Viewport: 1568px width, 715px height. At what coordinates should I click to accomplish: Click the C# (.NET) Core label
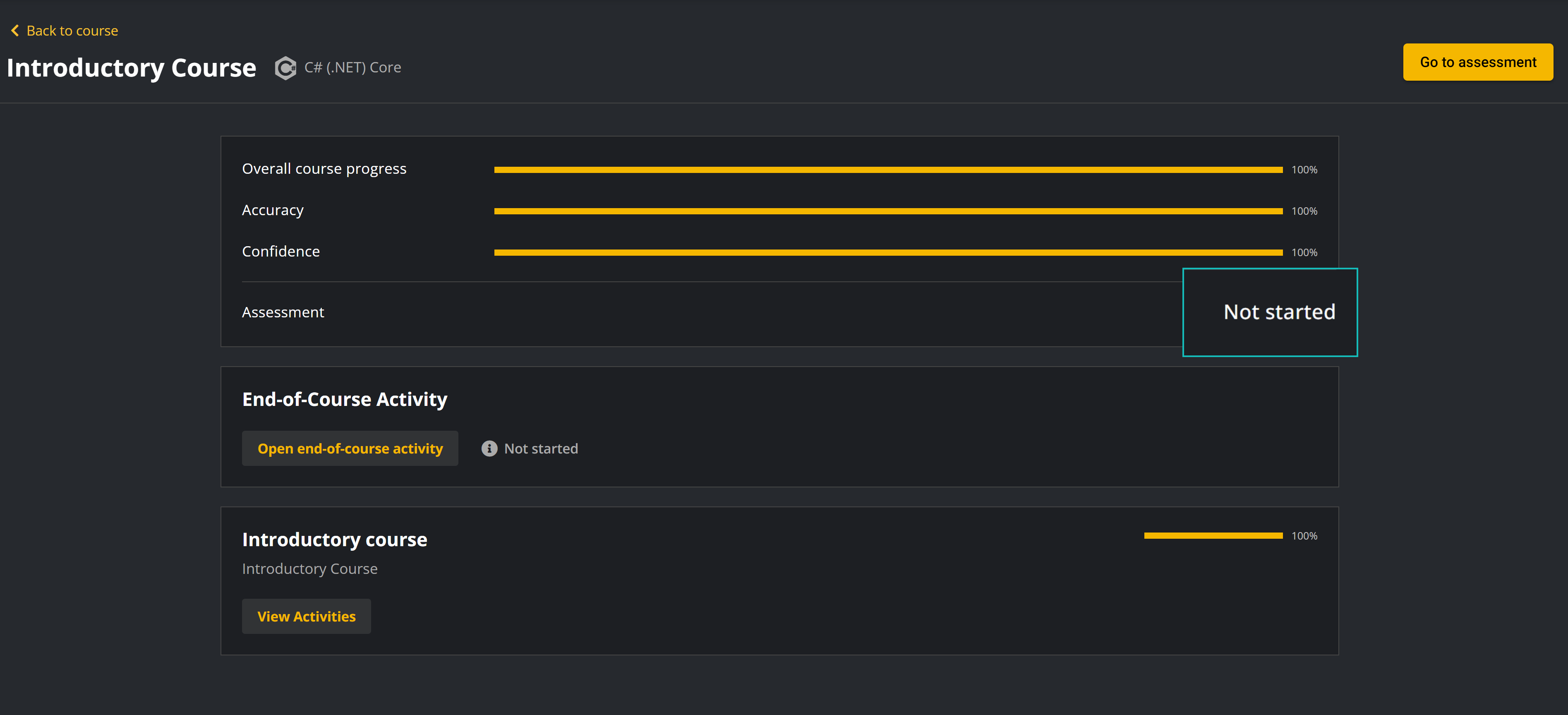click(x=352, y=67)
